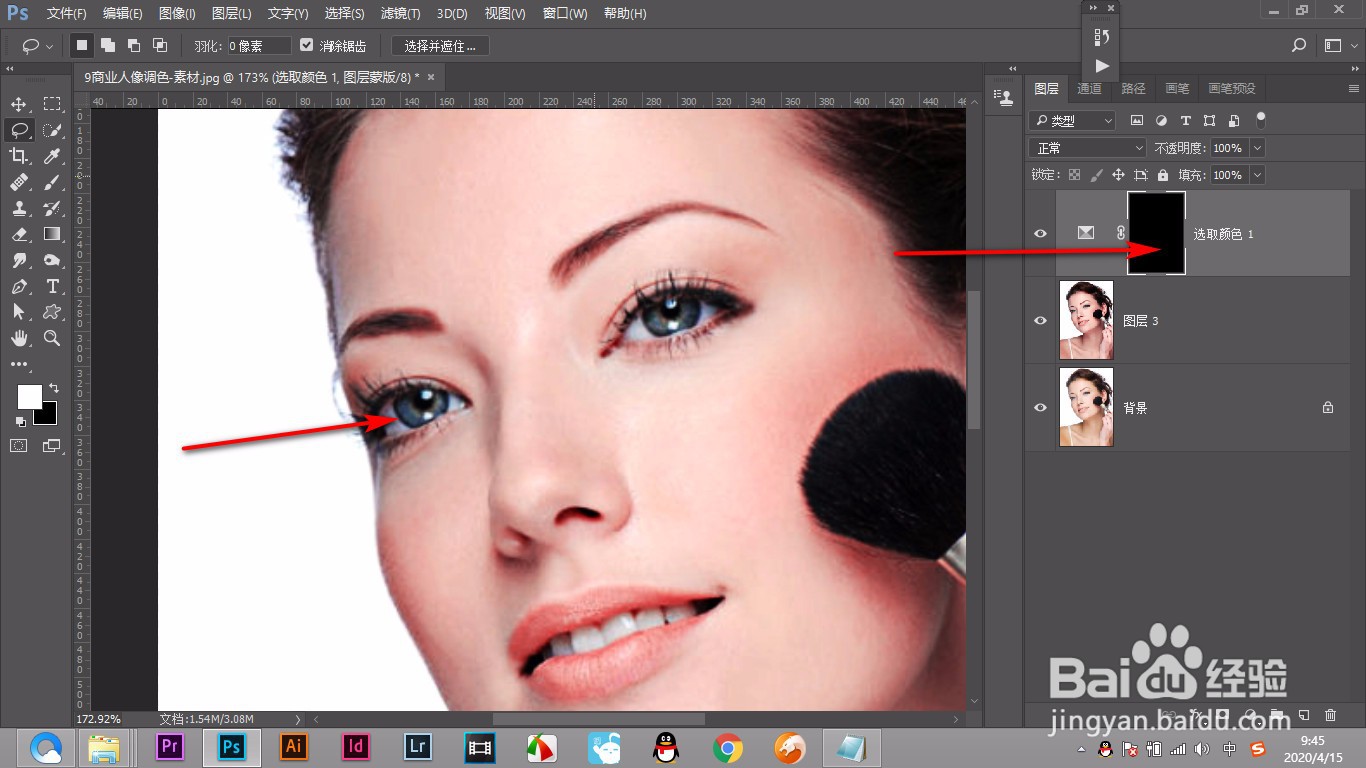Select the History Brush tool
This screenshot has height=768, width=1366.
click(52, 208)
